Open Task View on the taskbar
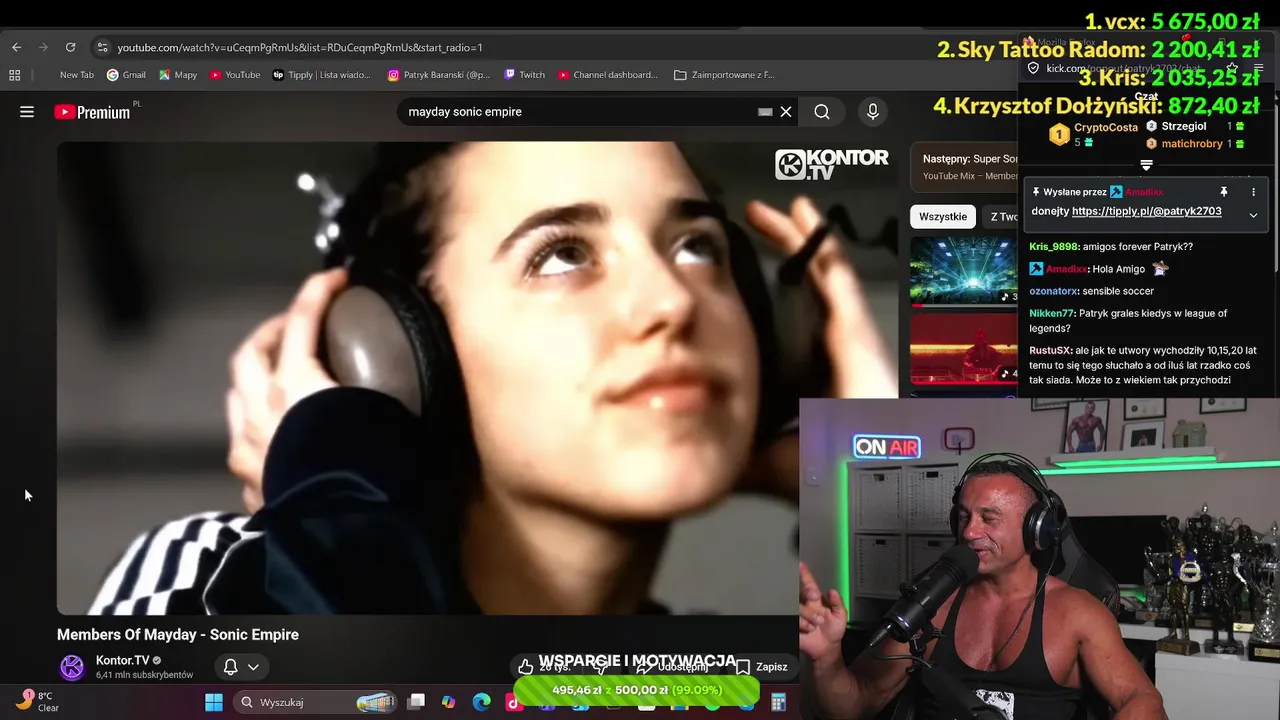This screenshot has width=1280, height=720. click(x=417, y=702)
